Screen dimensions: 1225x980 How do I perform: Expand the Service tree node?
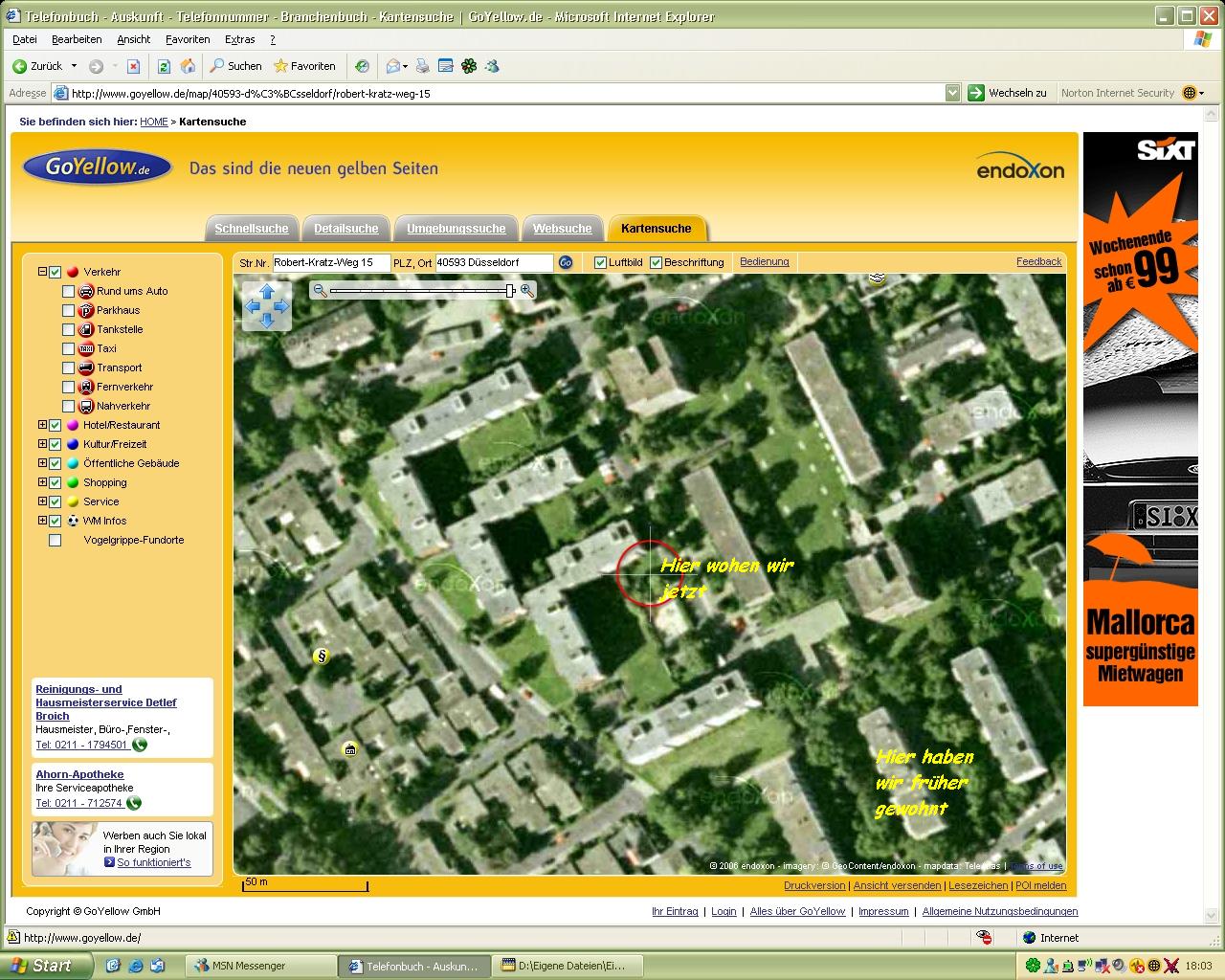pos(42,501)
